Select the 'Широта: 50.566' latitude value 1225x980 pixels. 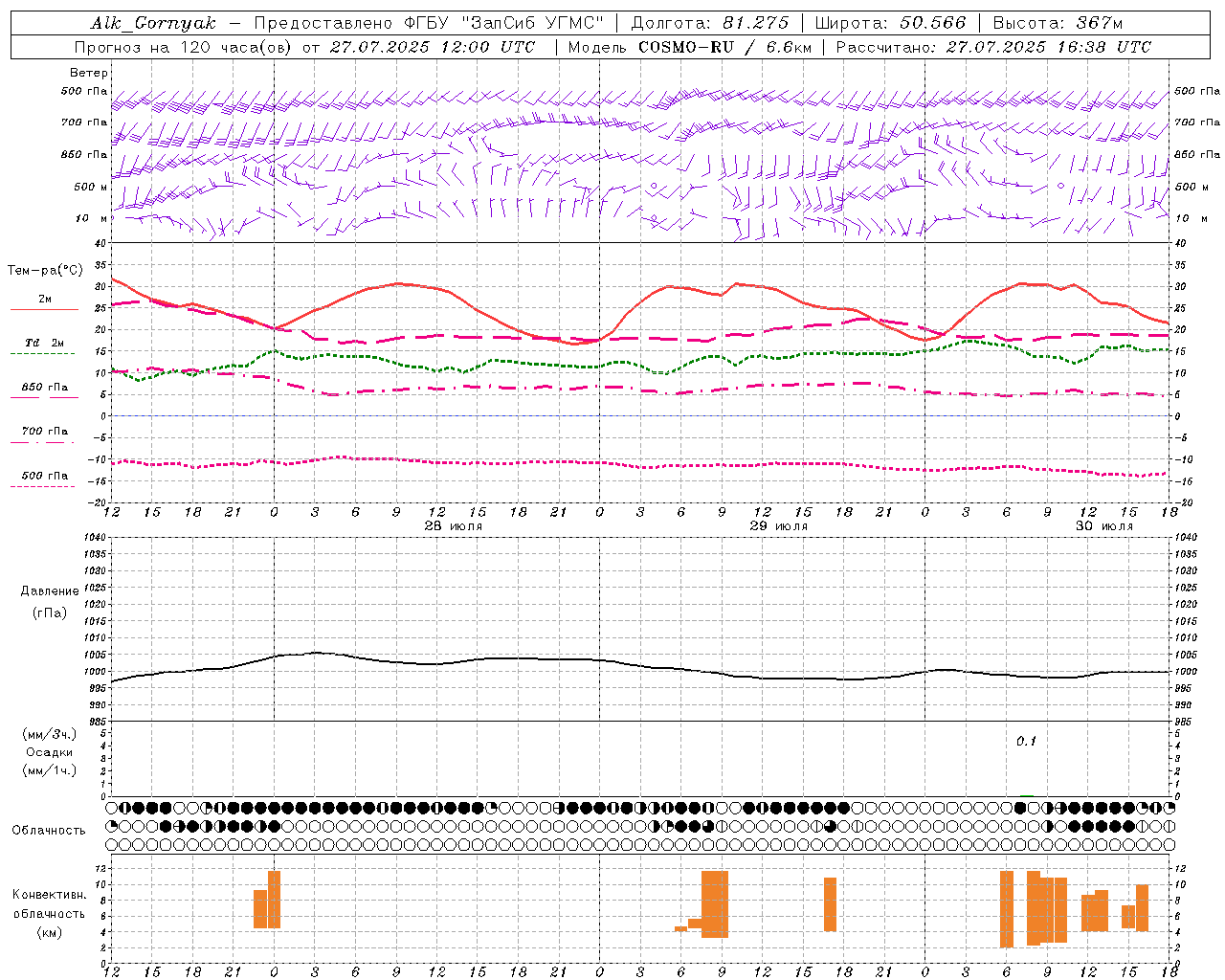coord(890,23)
